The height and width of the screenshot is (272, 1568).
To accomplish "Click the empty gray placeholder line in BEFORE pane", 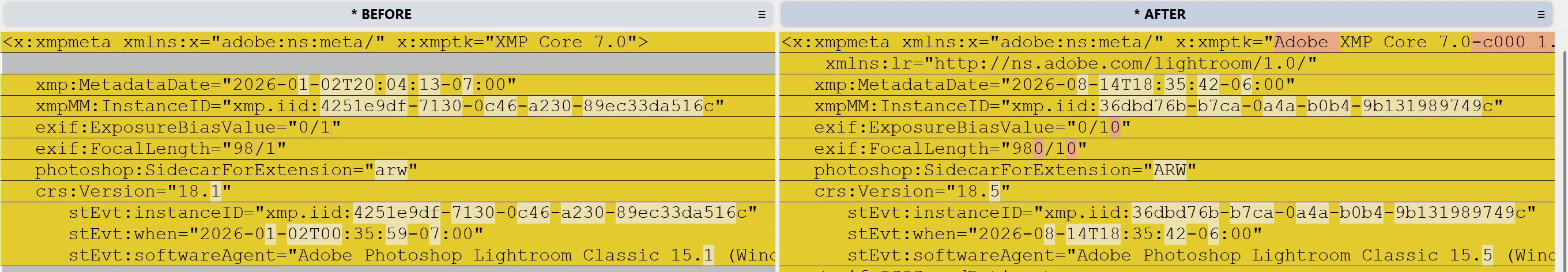I will click(x=388, y=63).
